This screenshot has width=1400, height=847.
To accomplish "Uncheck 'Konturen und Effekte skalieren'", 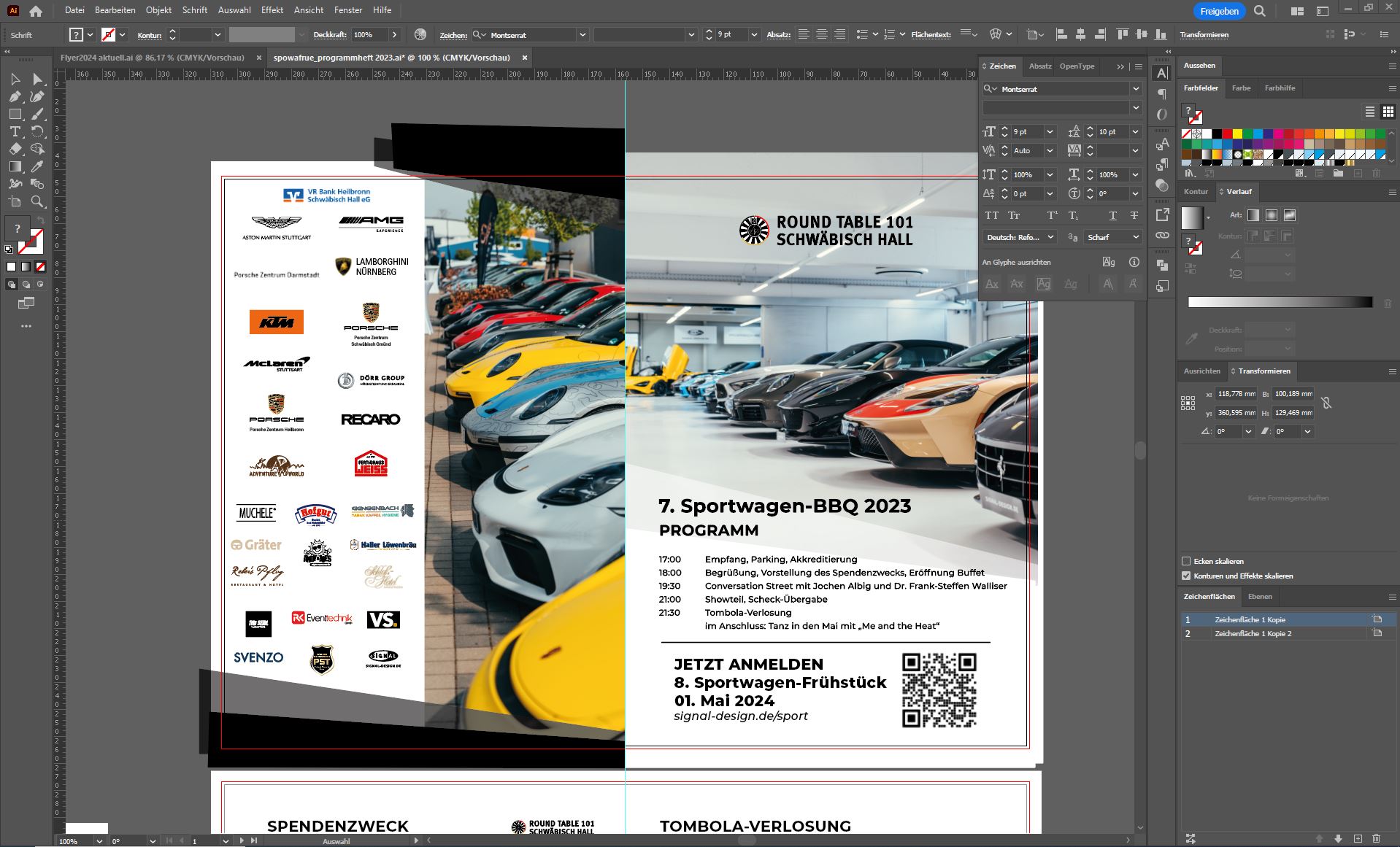I will [x=1186, y=576].
